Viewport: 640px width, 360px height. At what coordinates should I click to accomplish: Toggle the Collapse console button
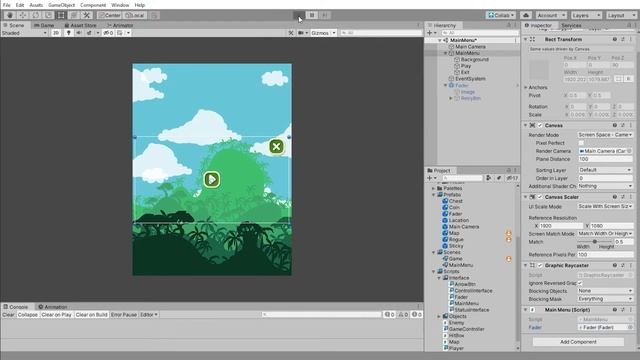[28, 315]
